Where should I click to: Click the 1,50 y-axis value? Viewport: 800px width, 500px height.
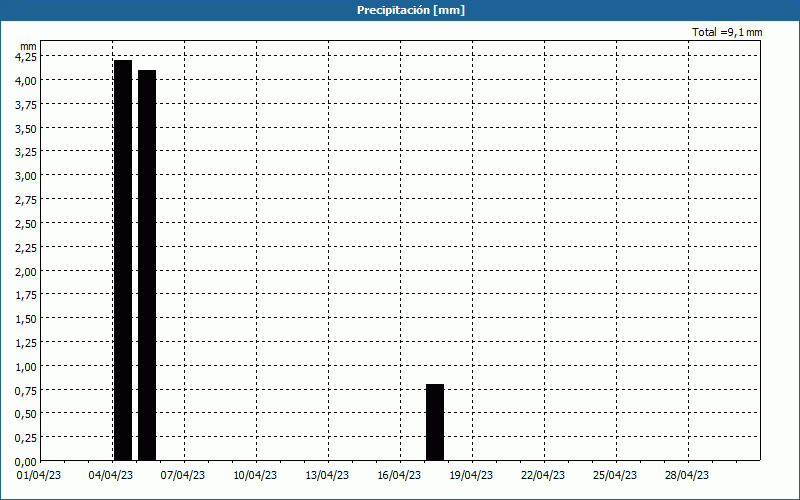(x=26, y=319)
